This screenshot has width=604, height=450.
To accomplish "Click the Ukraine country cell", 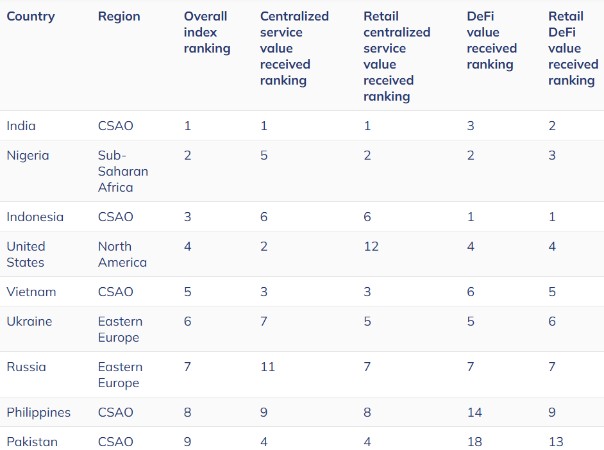I will point(29,321).
